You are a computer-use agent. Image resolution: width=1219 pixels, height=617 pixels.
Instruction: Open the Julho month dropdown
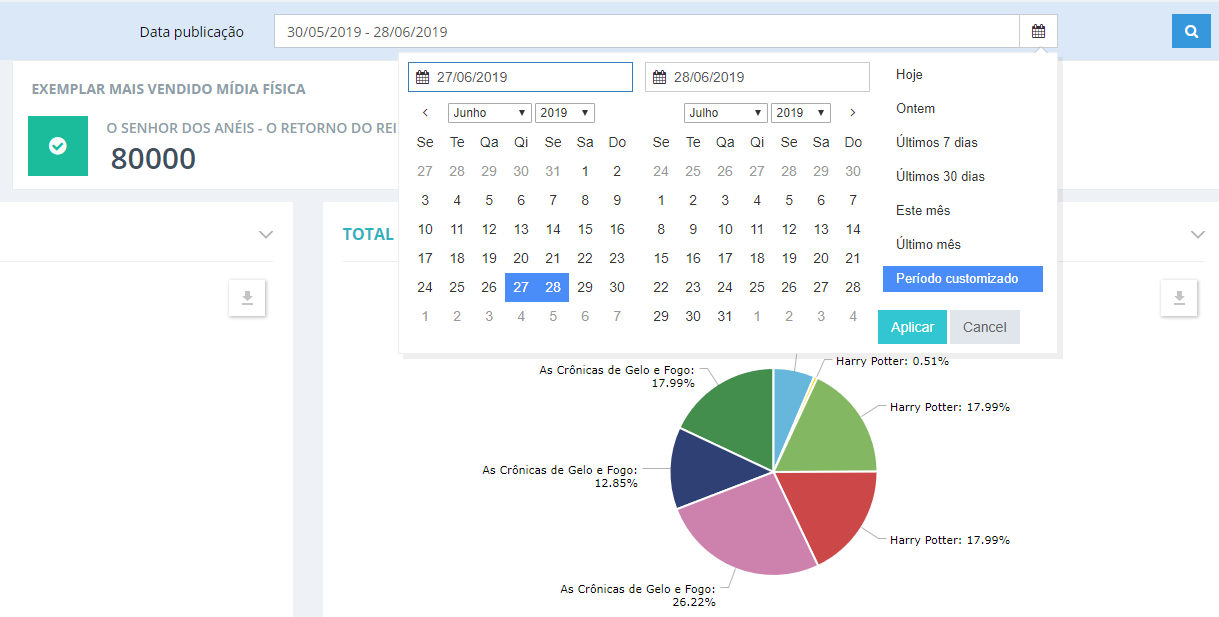725,113
